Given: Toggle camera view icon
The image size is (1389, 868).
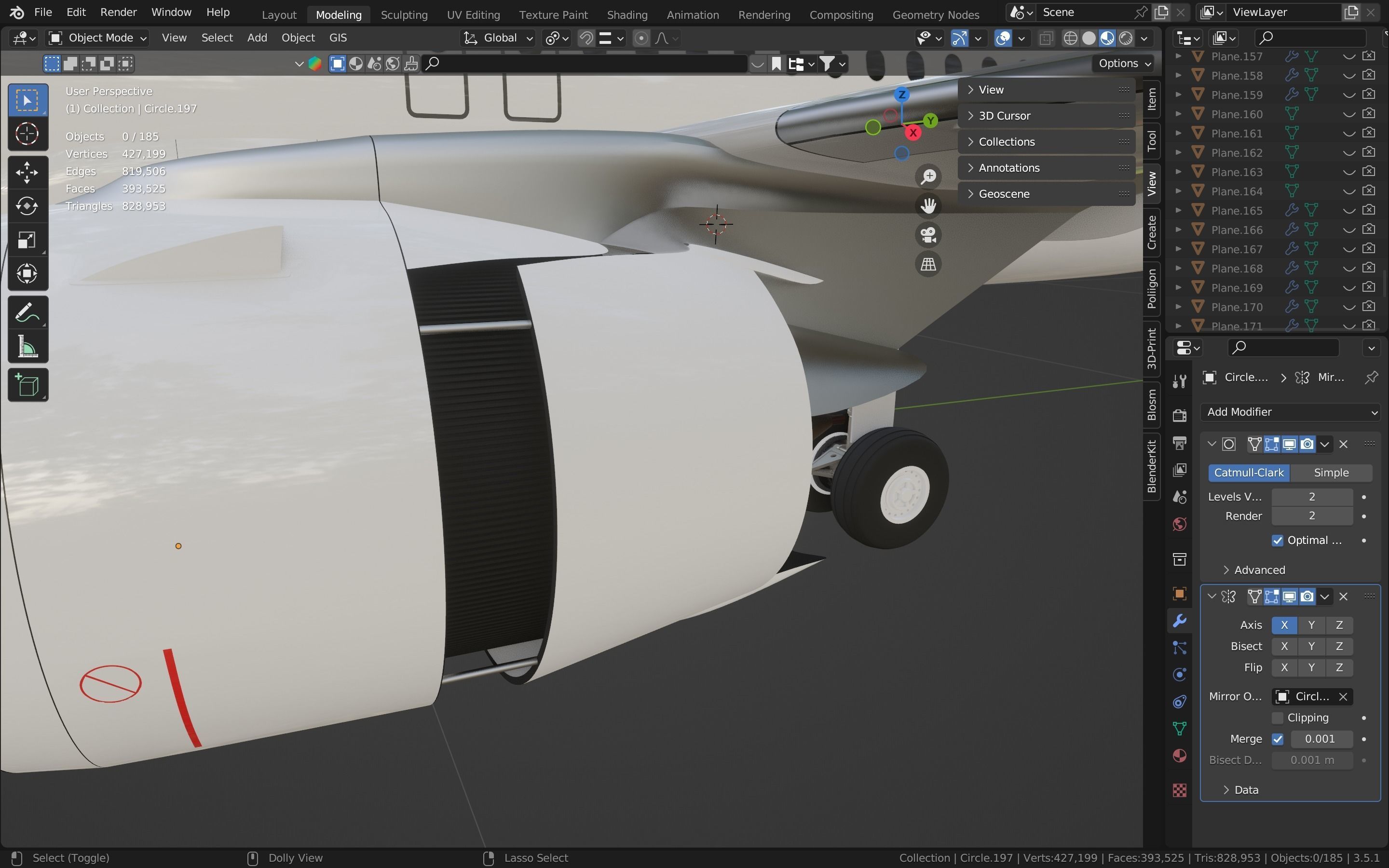Looking at the screenshot, I should (928, 235).
